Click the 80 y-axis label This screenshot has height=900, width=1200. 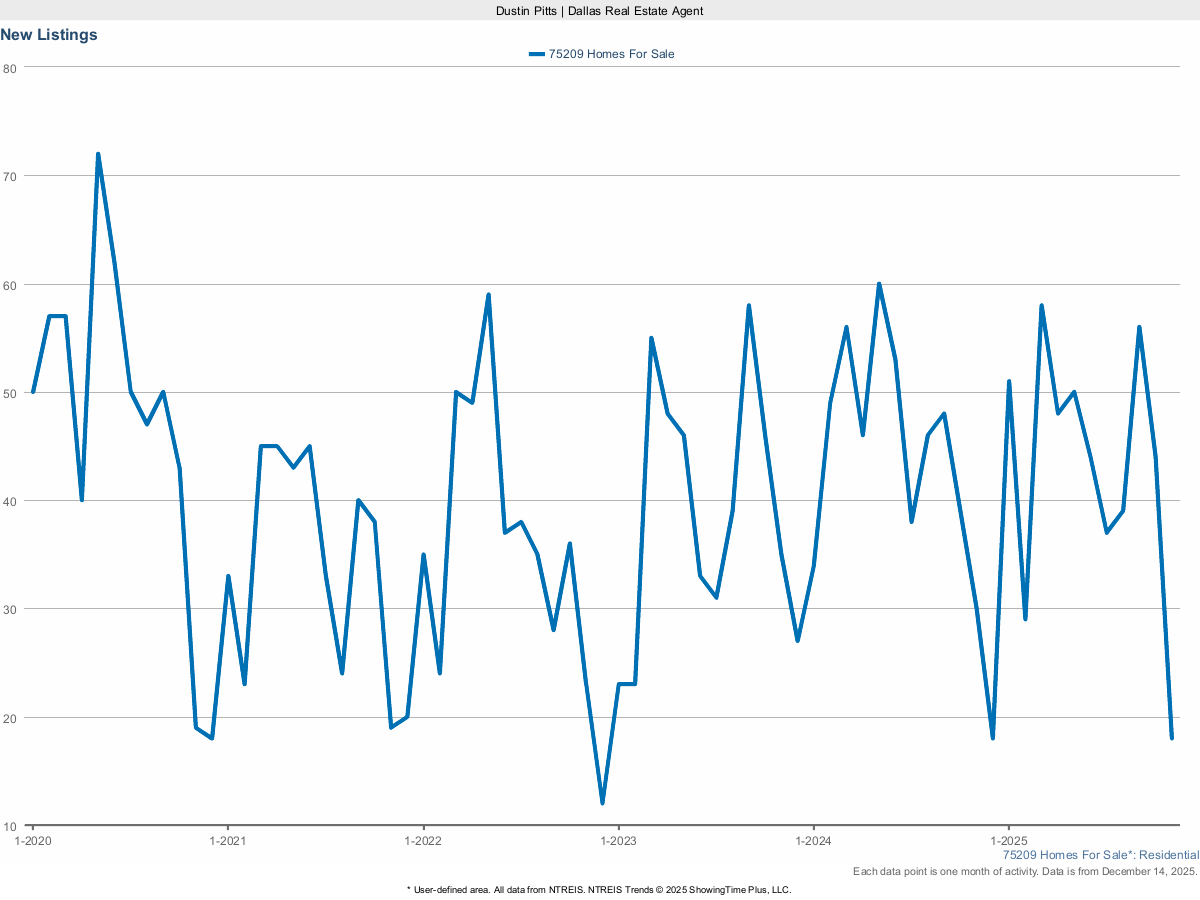pyautogui.click(x=10, y=68)
